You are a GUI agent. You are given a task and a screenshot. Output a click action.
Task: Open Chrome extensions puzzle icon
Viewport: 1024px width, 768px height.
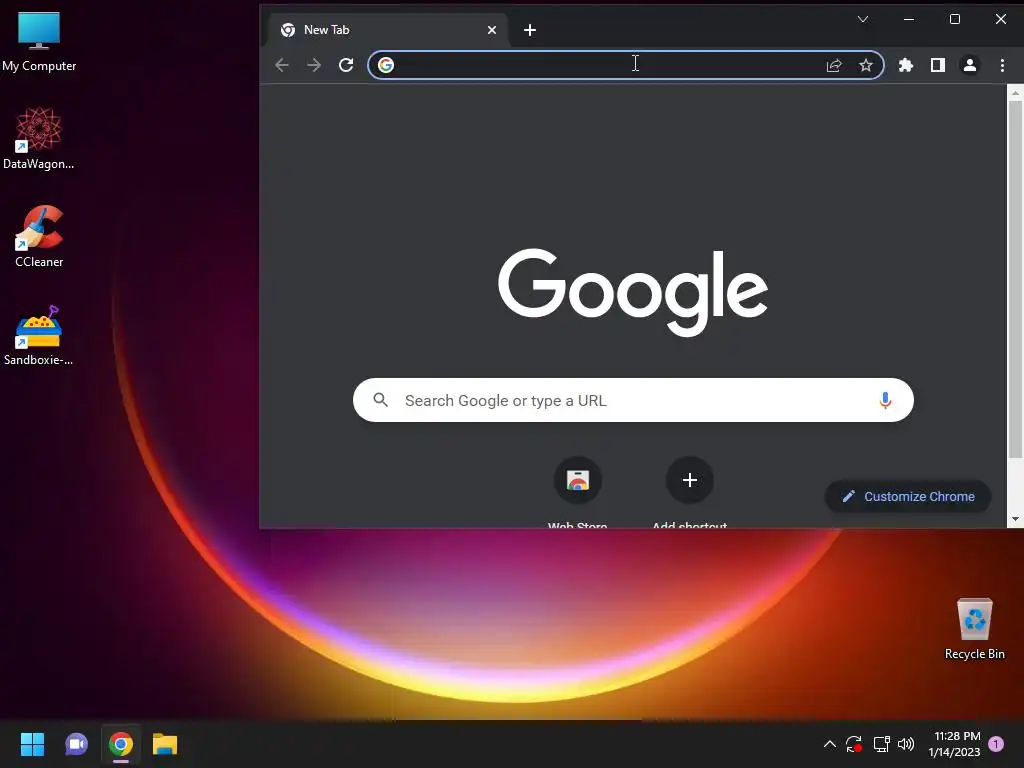pyautogui.click(x=906, y=65)
